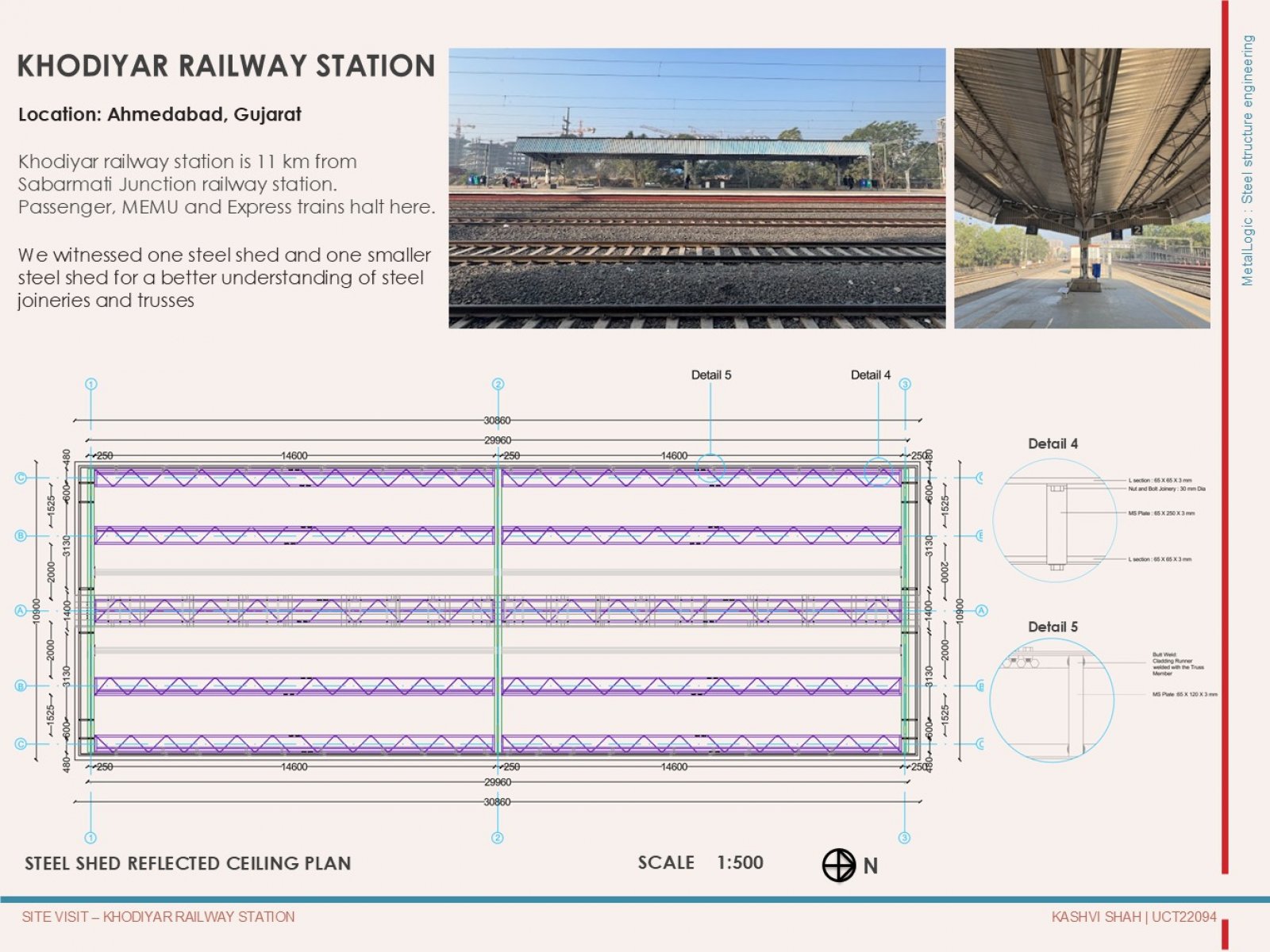Click 'Location: Ahmedabad, Gujarat' text
The image size is (1270, 952).
pyautogui.click(x=160, y=114)
